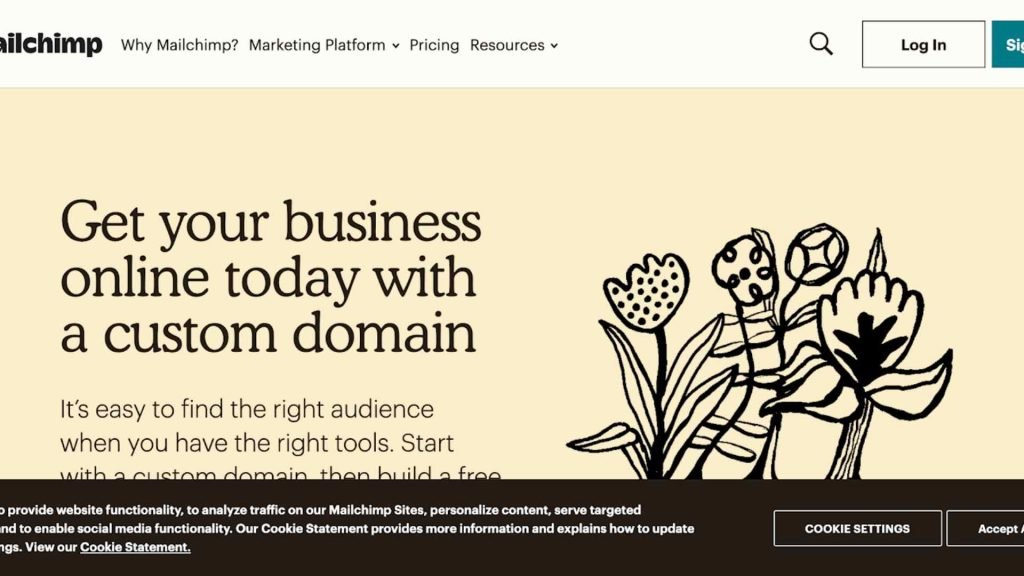Screen dimensions: 1024x576
Task: Click the teal Sign Up button
Action: coord(1008,44)
